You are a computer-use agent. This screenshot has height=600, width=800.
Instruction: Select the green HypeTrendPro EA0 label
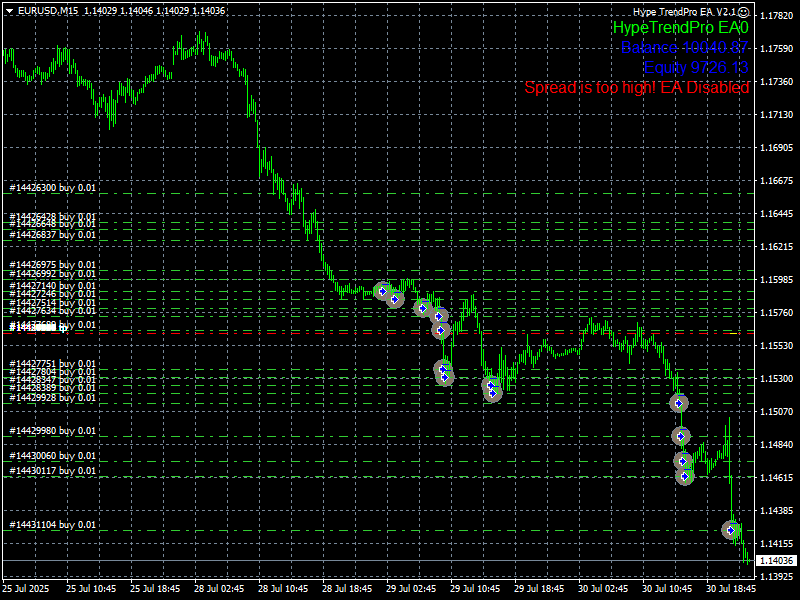680,28
